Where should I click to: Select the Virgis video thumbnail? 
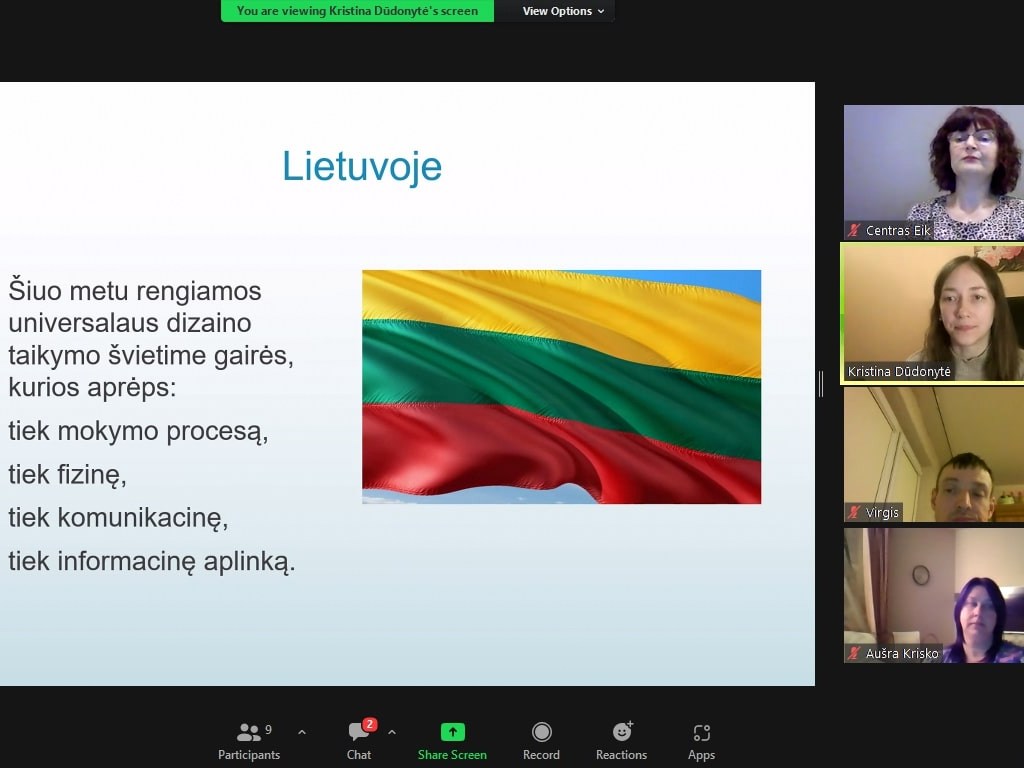coord(934,455)
